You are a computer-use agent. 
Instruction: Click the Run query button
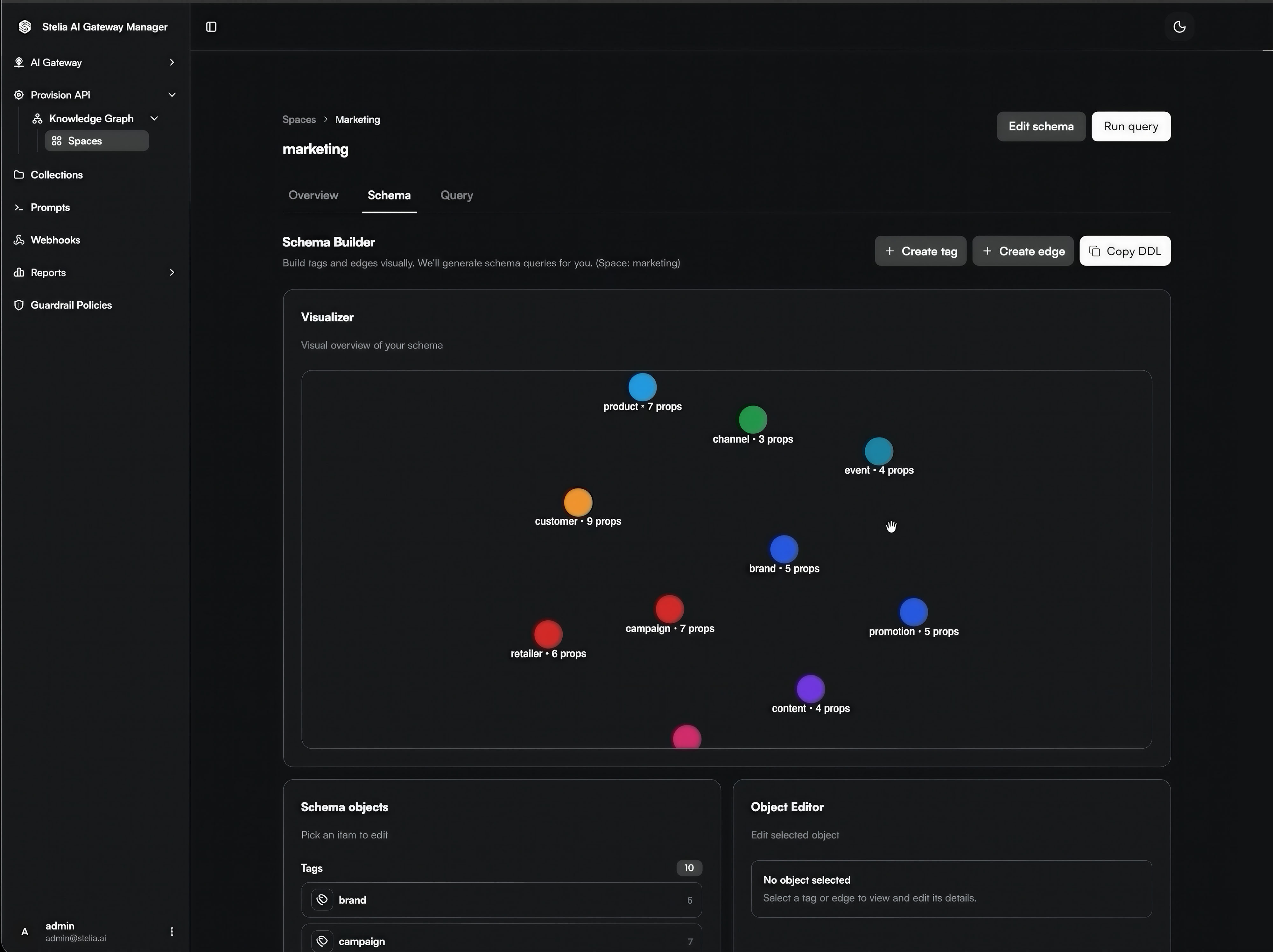1130,127
